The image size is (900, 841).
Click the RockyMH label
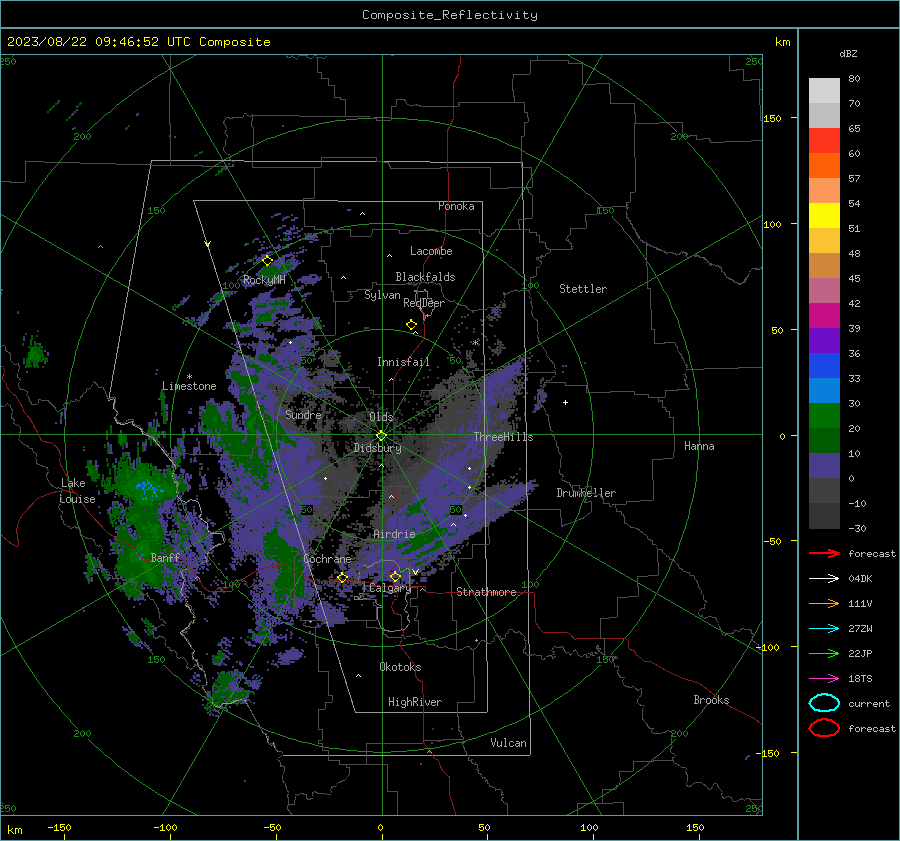pyautogui.click(x=264, y=280)
